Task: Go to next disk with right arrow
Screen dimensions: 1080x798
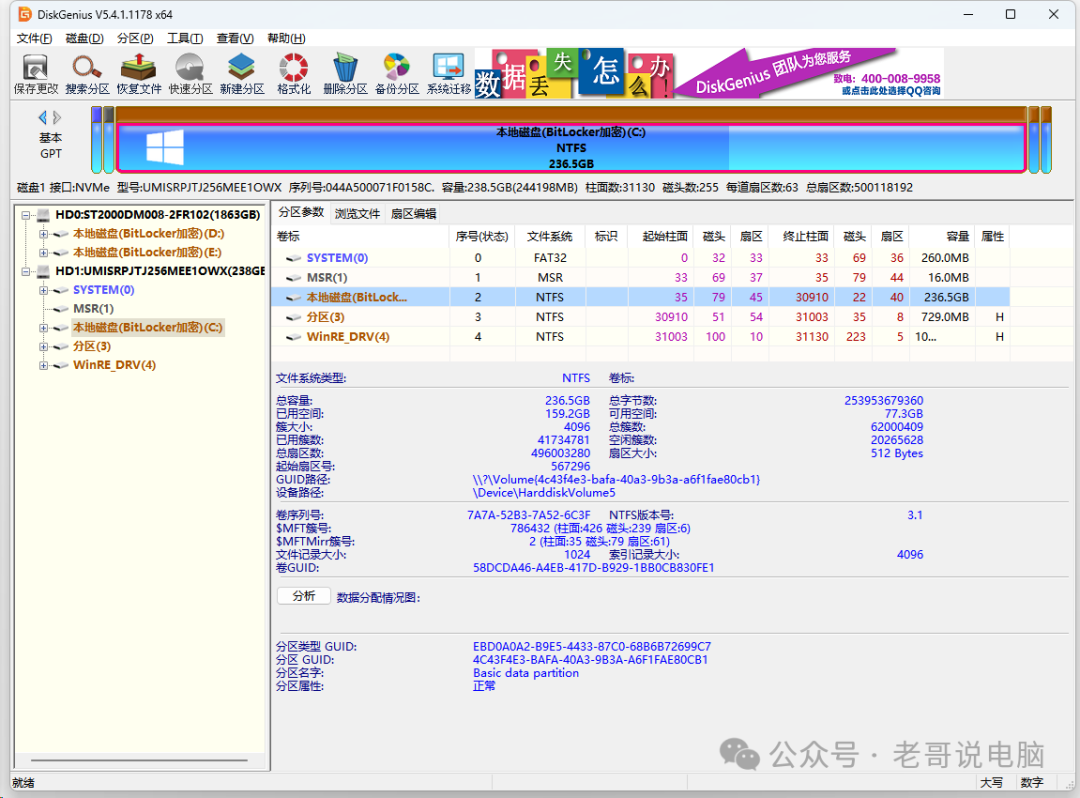Action: click(x=56, y=118)
